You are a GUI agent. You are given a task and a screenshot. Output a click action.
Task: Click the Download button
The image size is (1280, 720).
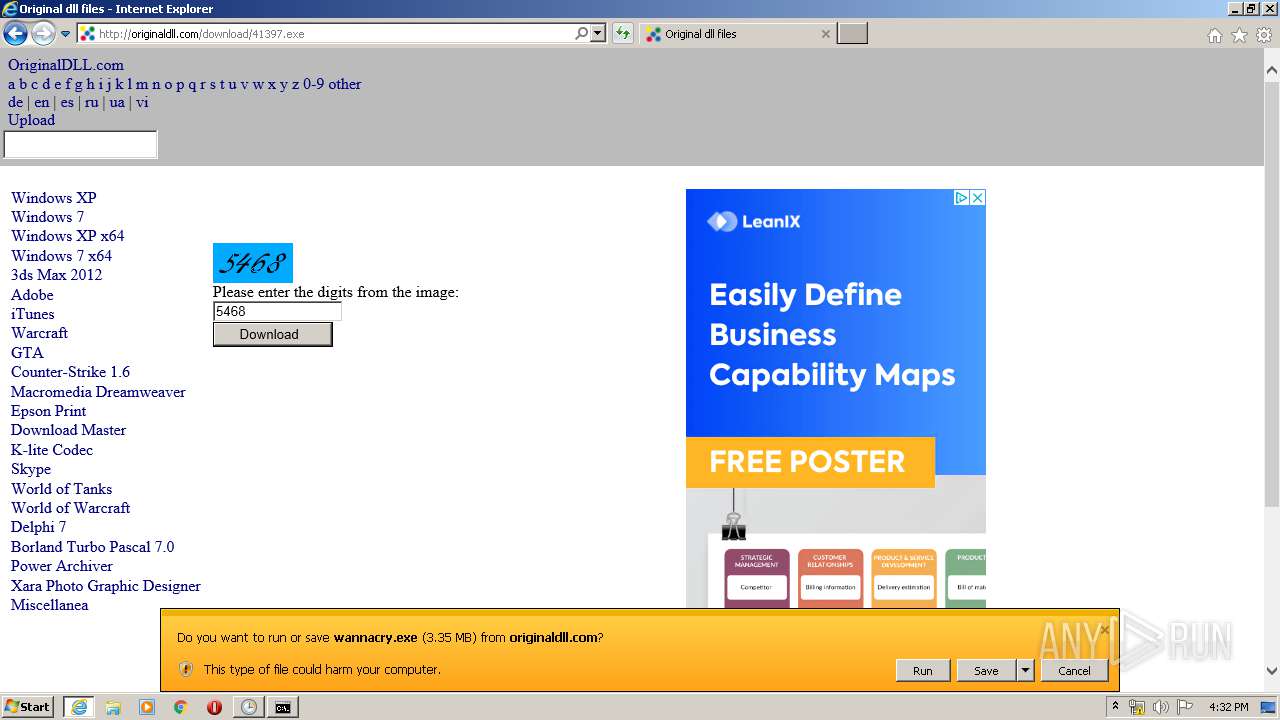(272, 334)
